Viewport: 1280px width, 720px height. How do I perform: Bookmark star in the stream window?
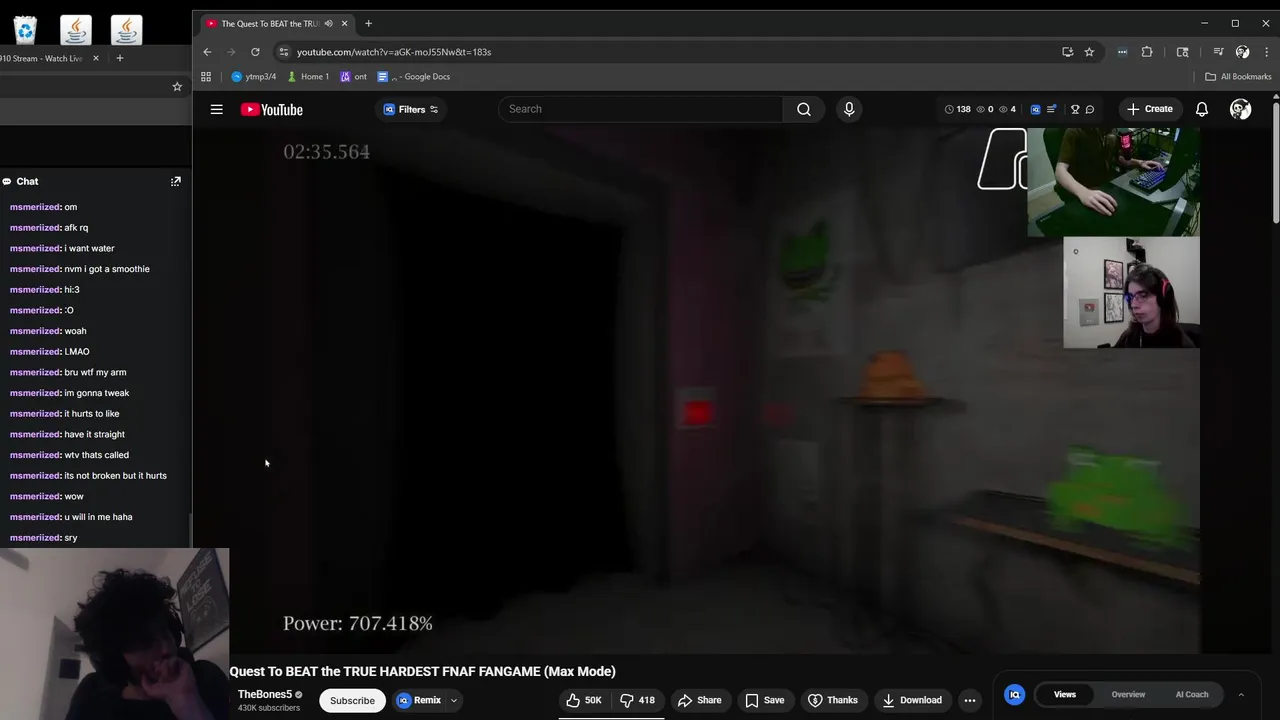(177, 87)
